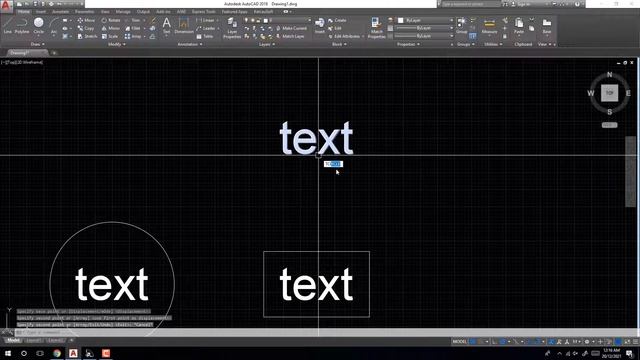The height and width of the screenshot is (360, 640).
Task: Click the Mirror tool
Action: click(111, 28)
